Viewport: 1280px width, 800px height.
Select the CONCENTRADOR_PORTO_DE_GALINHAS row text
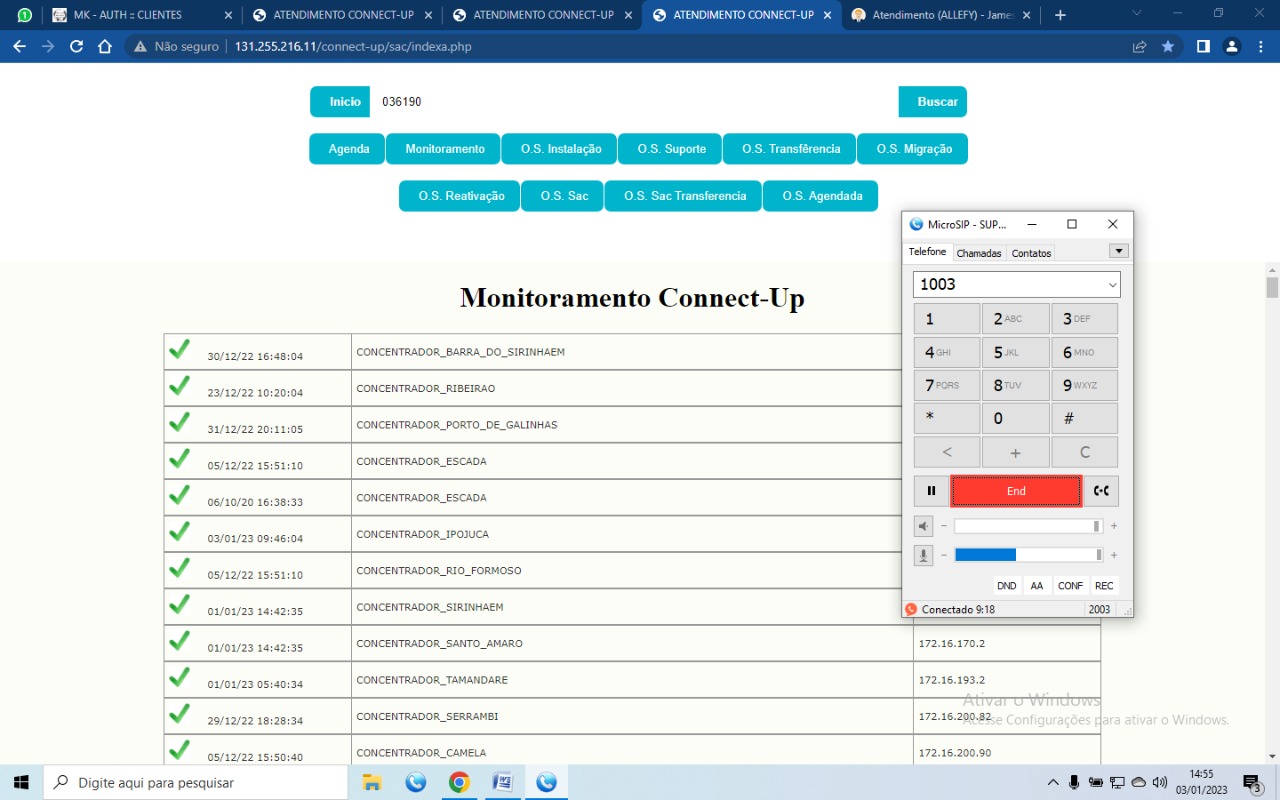(457, 425)
